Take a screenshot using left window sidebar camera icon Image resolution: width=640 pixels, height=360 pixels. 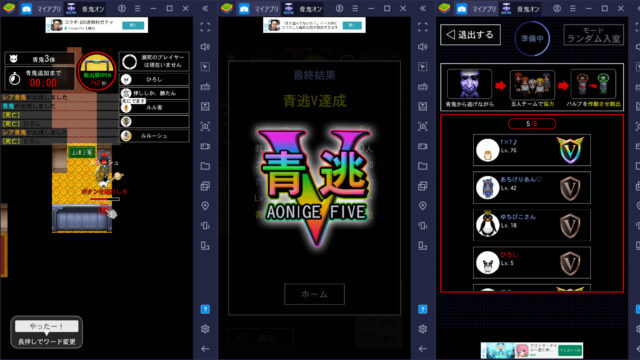click(205, 127)
